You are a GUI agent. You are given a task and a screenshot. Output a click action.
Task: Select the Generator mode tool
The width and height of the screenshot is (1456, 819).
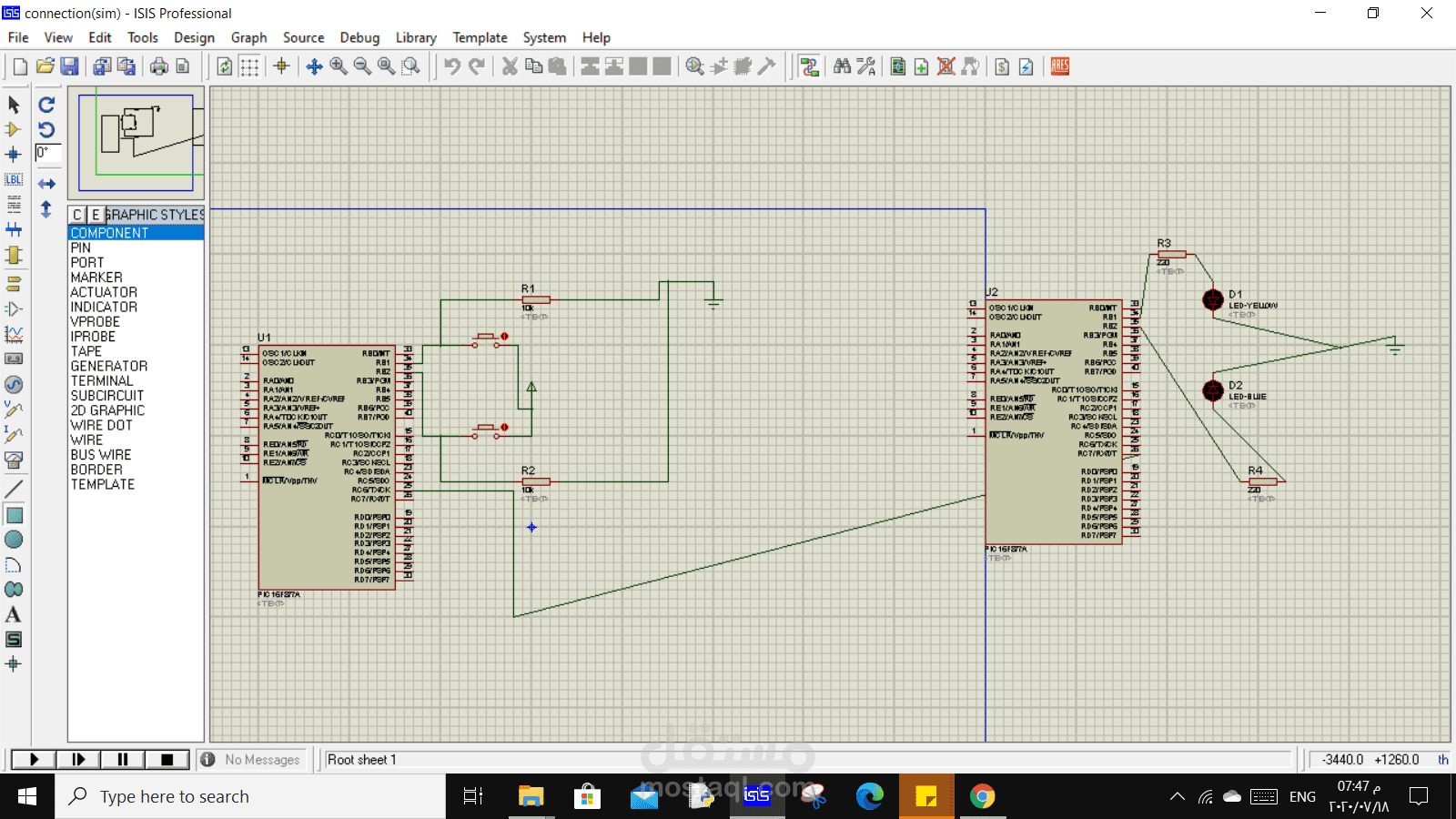pos(14,384)
